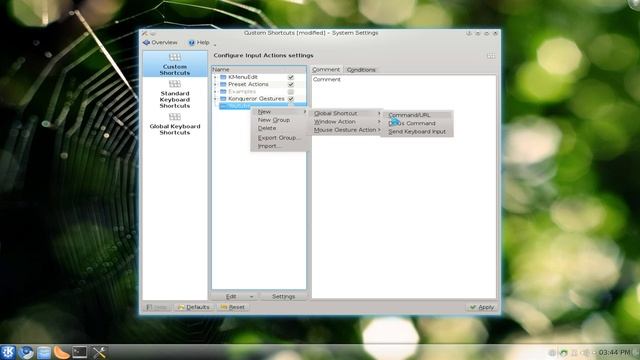Choose Import from context menu
Viewport: 640px width, 360px height.
click(280, 146)
